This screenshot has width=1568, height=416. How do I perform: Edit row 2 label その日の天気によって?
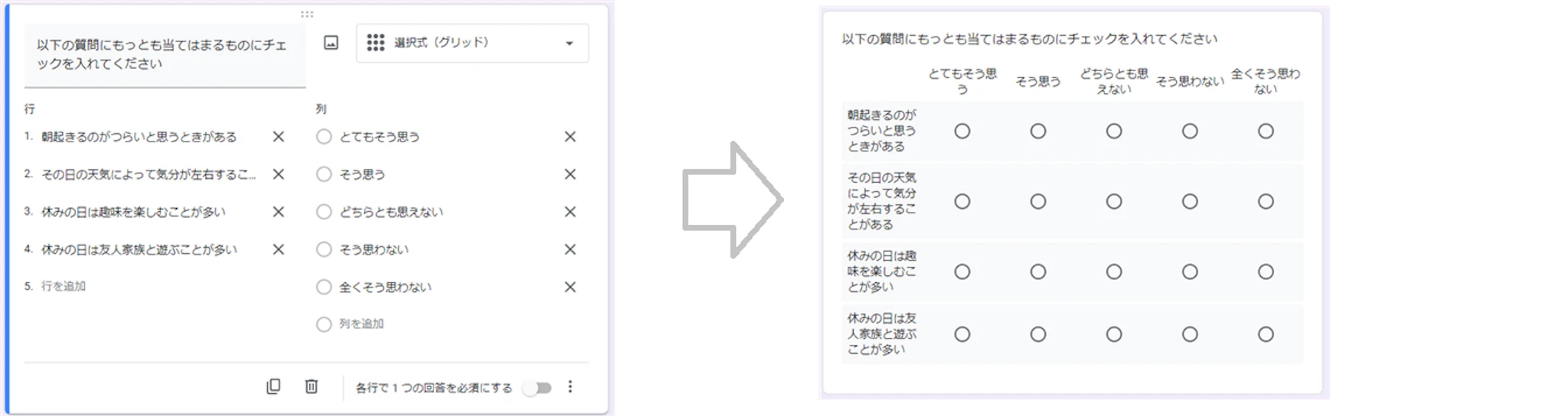coord(149,174)
